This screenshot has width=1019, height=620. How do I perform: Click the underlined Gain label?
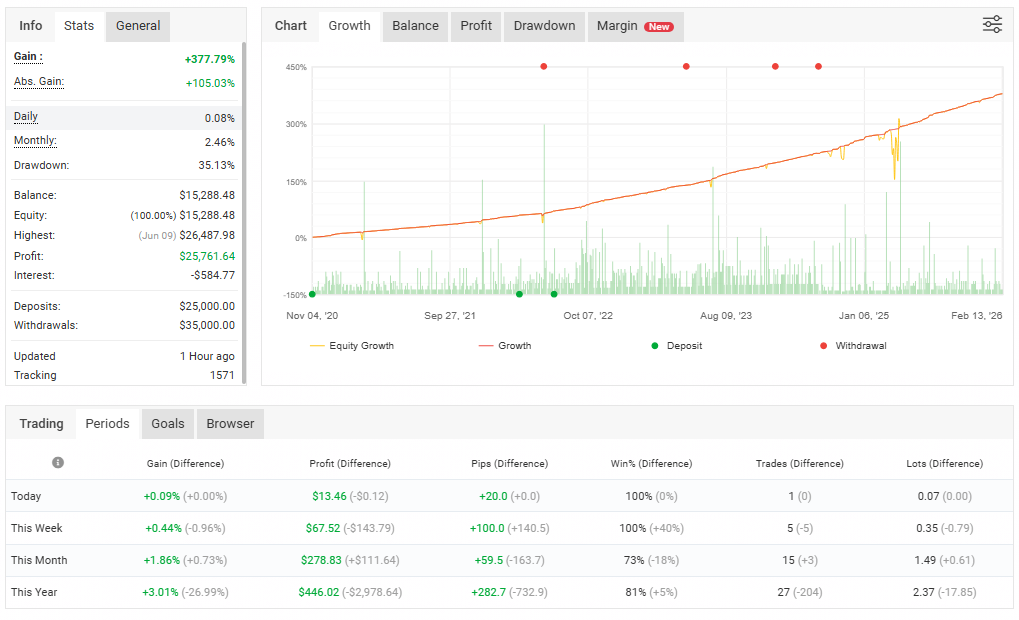coord(28,57)
